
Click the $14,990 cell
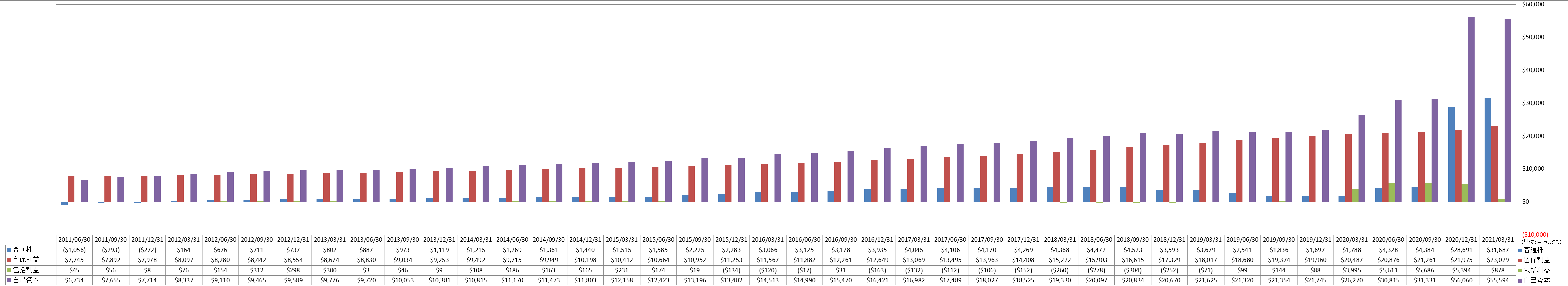point(805,281)
